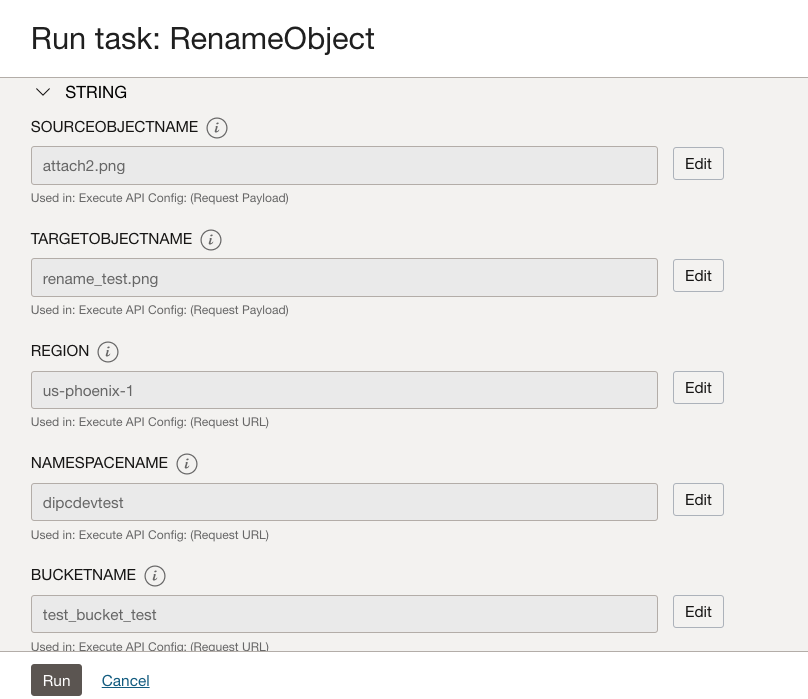Click the test_bucket_test bucket field
This screenshot has height=699, width=808.
tap(344, 614)
